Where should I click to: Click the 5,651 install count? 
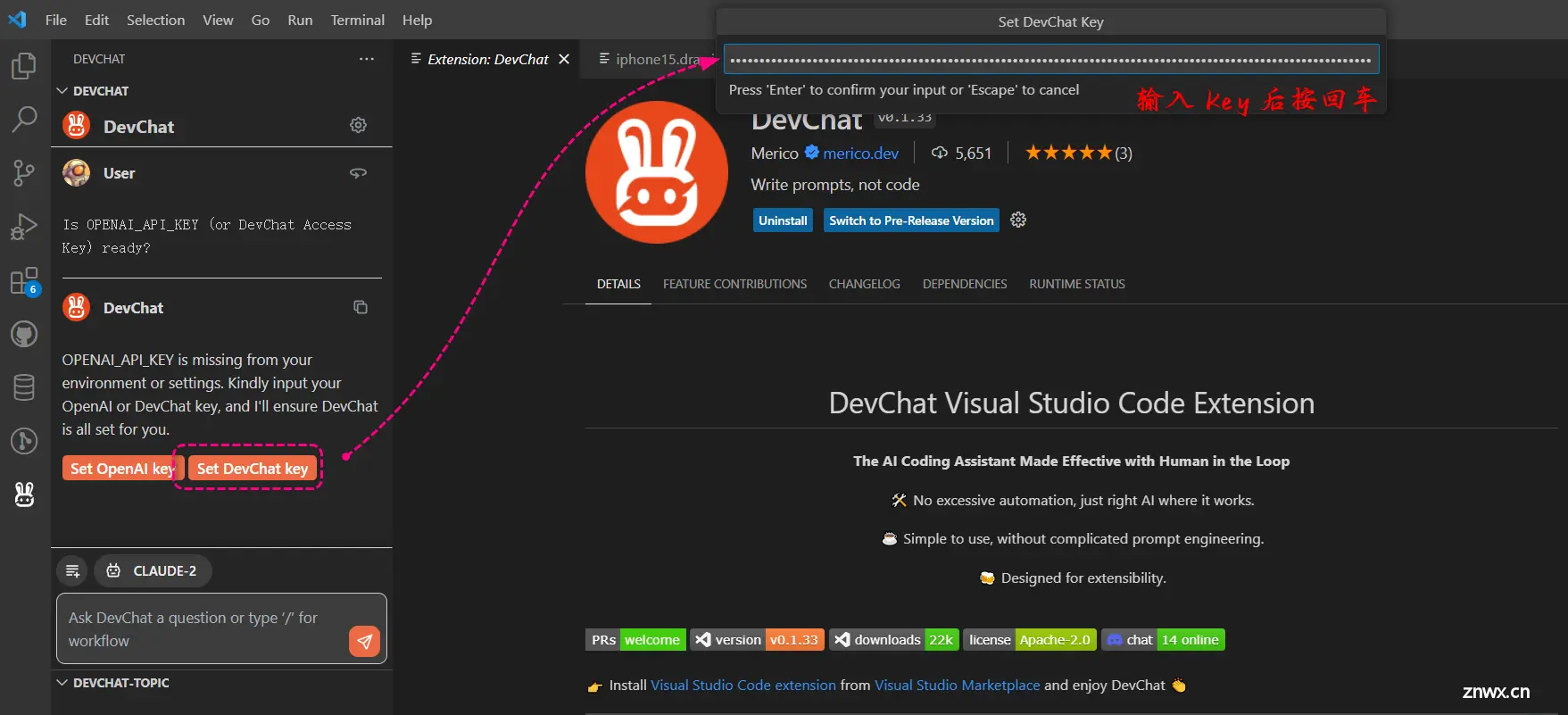961,153
